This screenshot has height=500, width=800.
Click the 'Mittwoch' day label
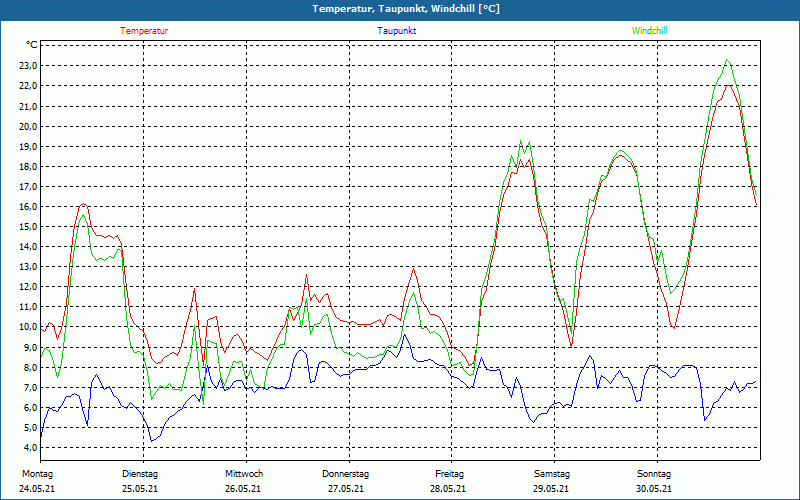click(x=244, y=474)
